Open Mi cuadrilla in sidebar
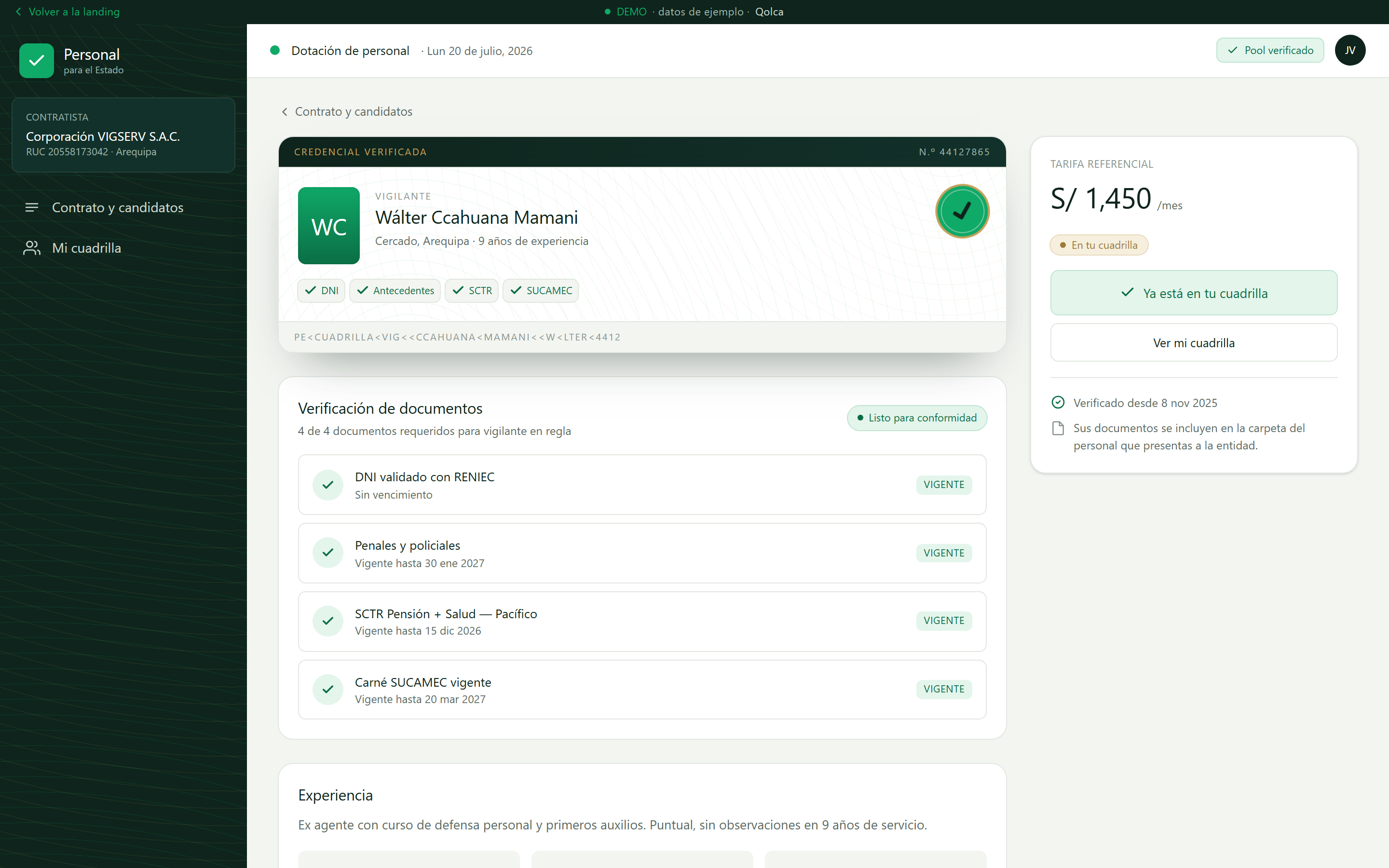 pyautogui.click(x=123, y=248)
